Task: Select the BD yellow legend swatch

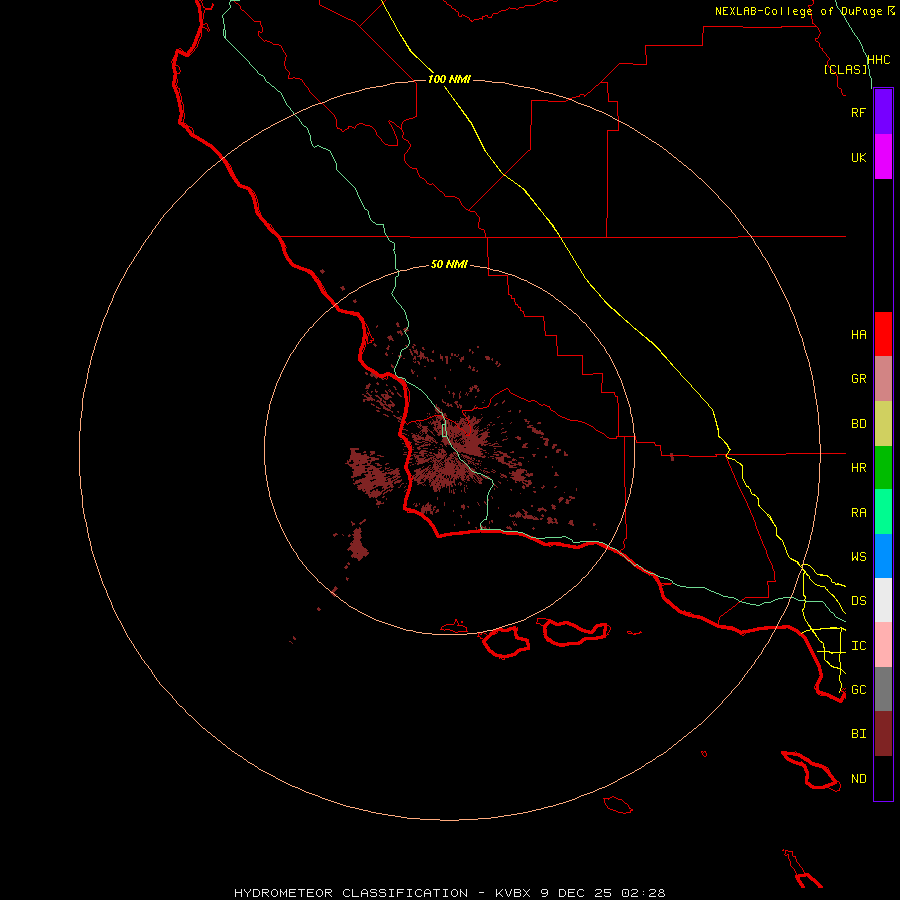Action: tap(883, 424)
